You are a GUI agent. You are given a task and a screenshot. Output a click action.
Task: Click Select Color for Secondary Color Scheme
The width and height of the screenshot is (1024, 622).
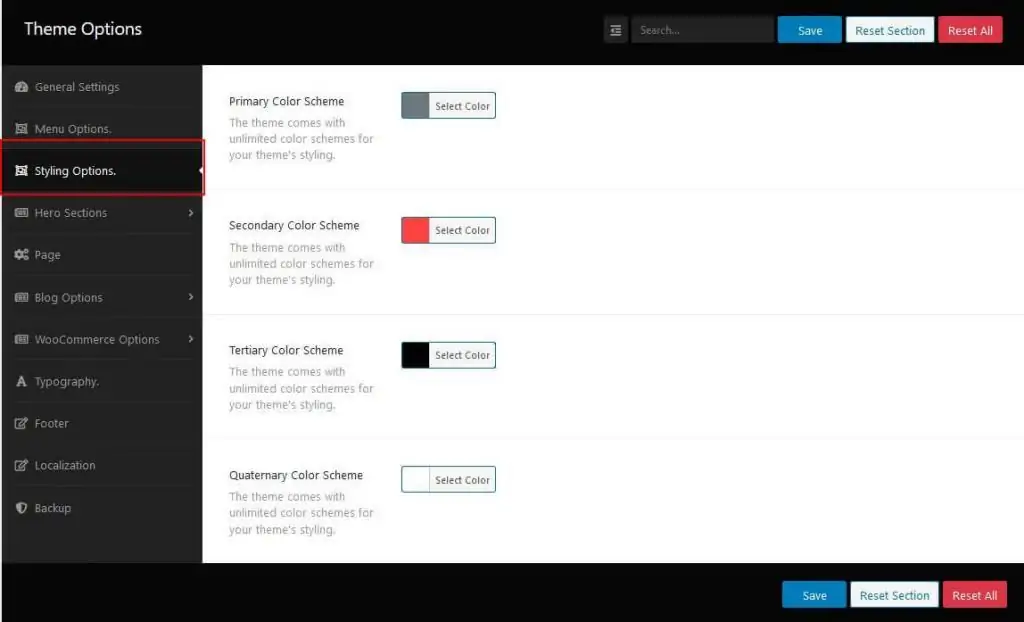462,230
